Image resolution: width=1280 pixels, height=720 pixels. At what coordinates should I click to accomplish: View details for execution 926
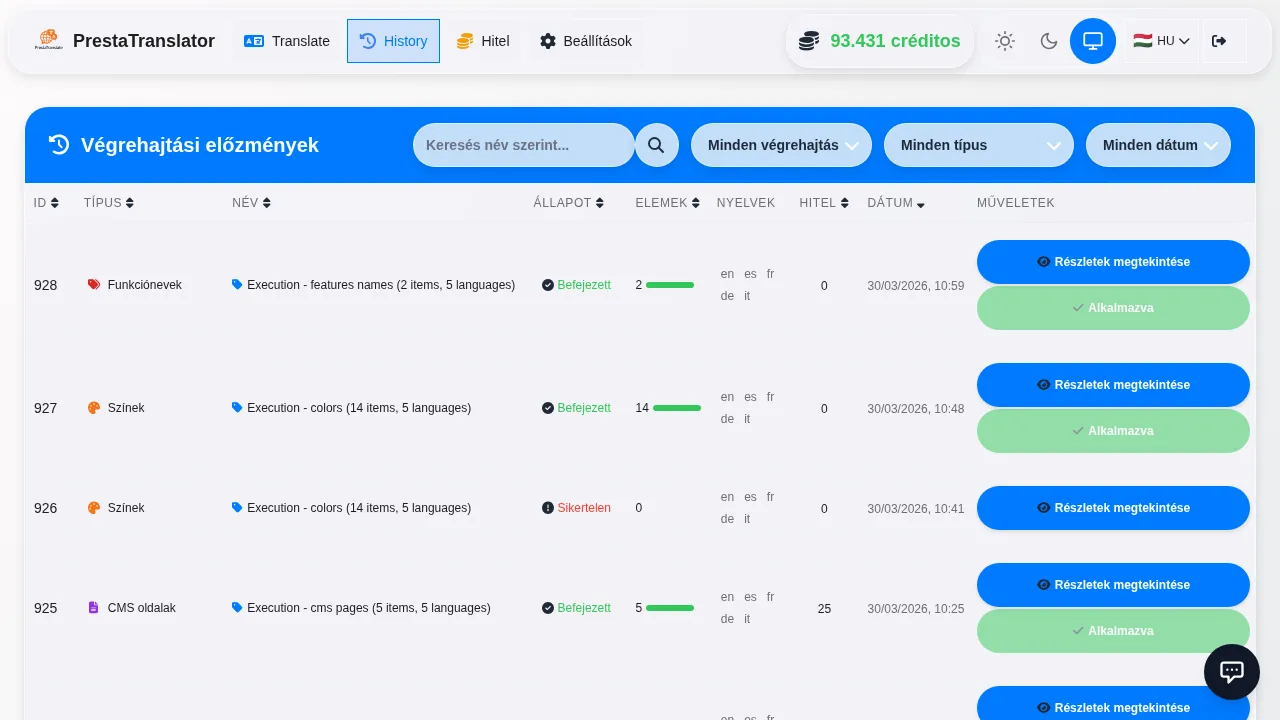click(1113, 508)
